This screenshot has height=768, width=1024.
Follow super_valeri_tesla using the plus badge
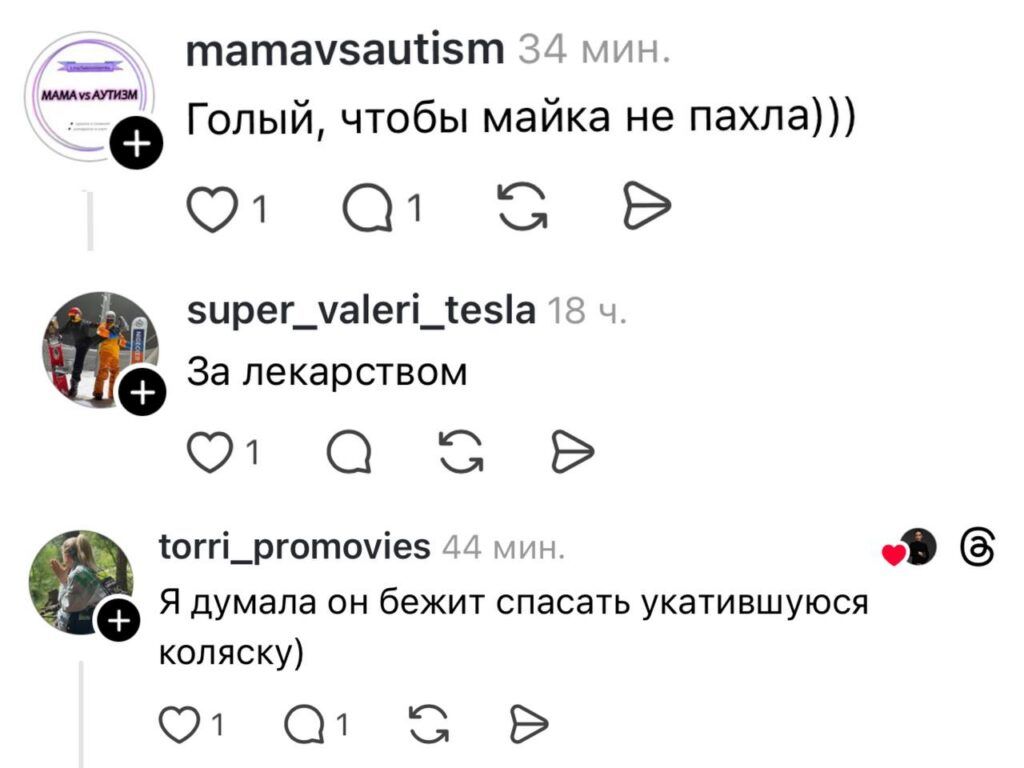click(141, 394)
